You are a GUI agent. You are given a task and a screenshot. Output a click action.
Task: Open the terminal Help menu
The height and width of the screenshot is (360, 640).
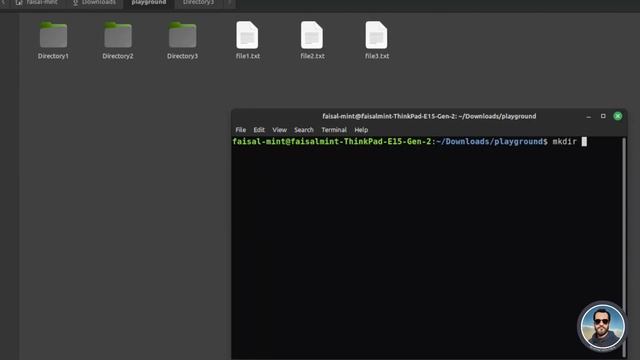(x=361, y=130)
